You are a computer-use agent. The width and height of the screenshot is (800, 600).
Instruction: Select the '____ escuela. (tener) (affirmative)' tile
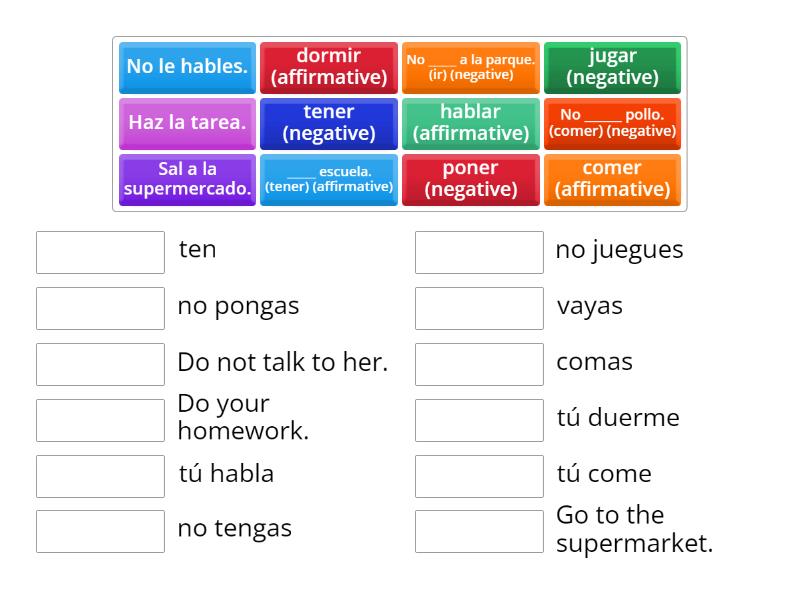pos(329,180)
